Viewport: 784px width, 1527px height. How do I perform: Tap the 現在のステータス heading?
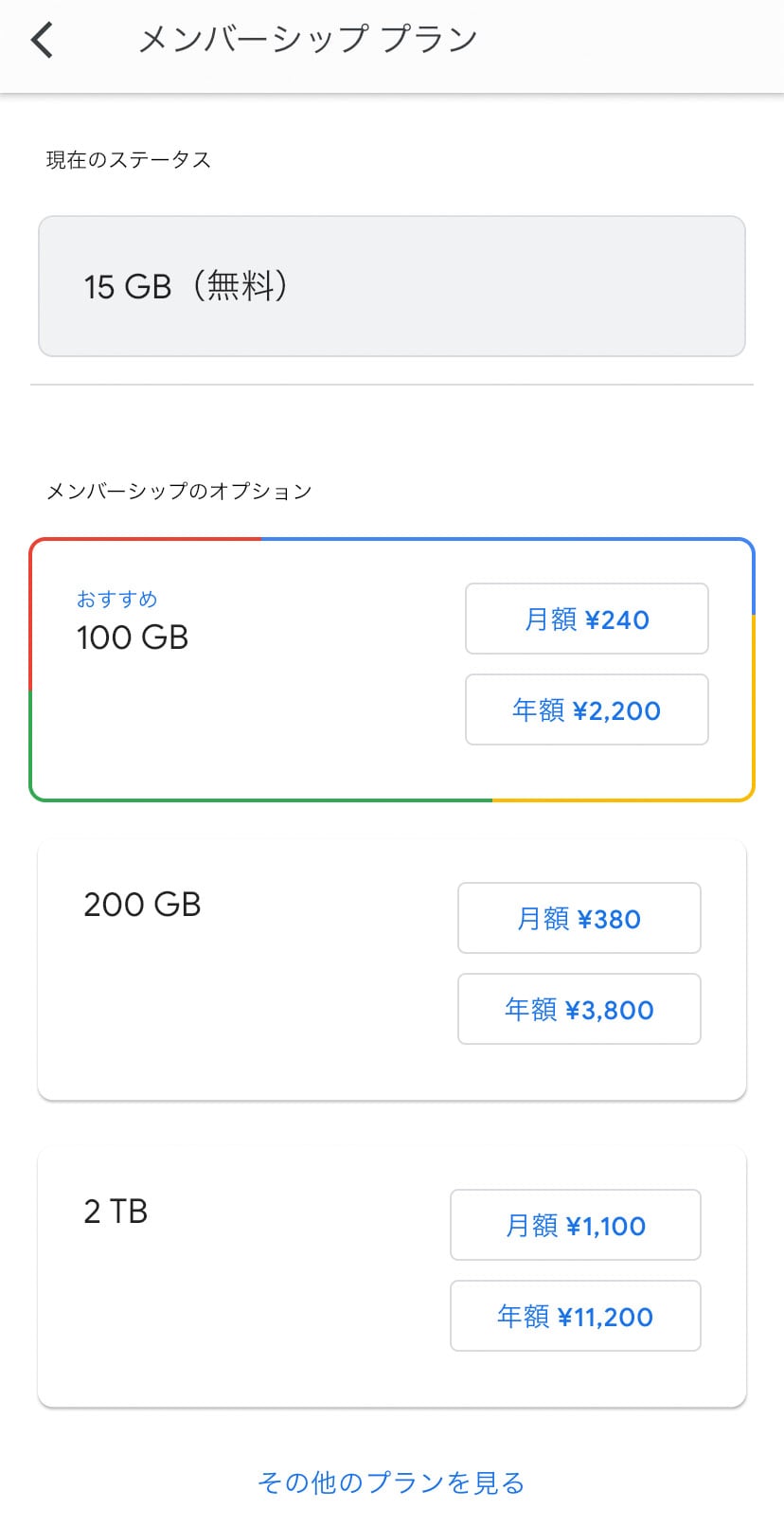[128, 160]
